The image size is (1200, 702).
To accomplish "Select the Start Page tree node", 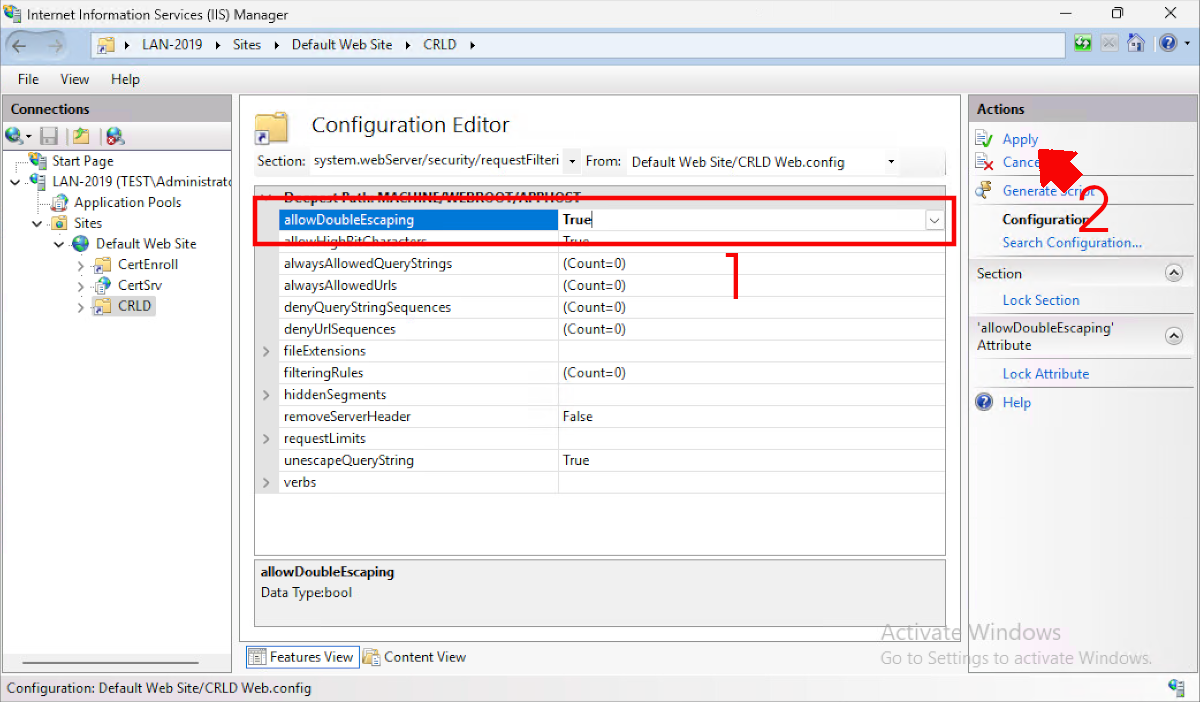I will (x=83, y=160).
